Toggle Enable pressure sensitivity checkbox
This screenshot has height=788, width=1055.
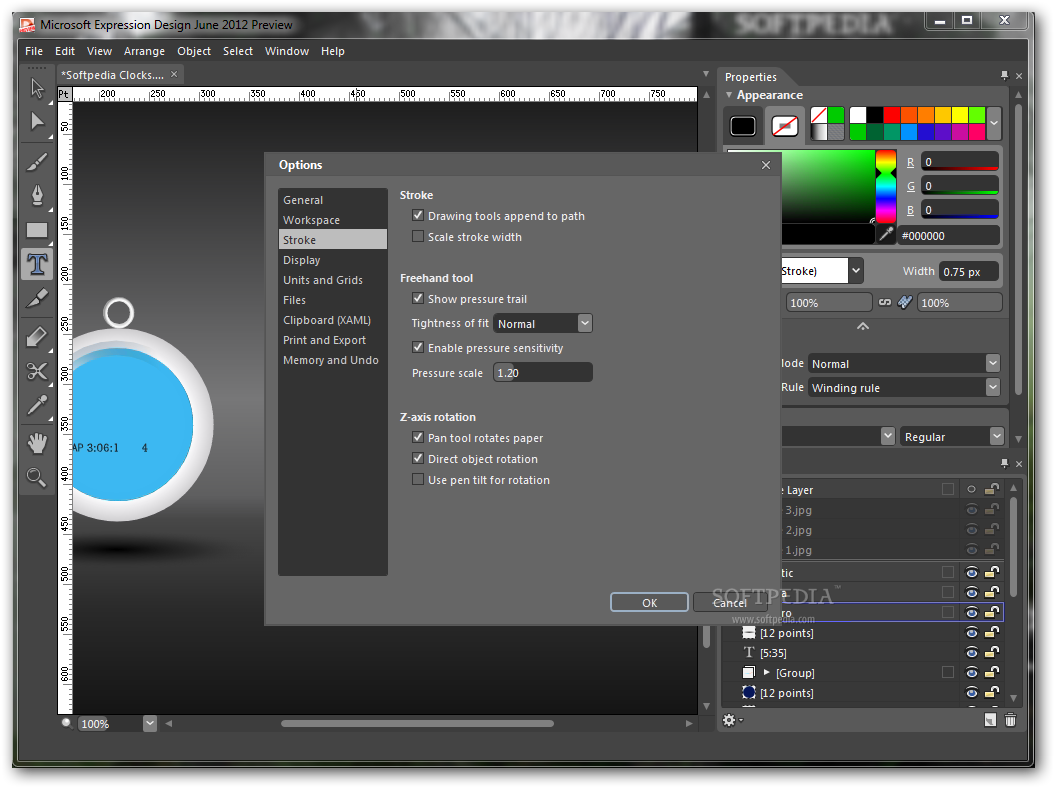point(418,347)
